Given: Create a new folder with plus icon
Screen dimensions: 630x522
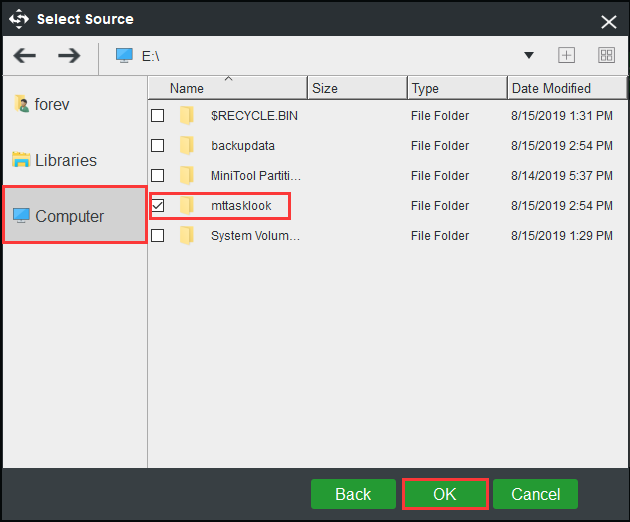Looking at the screenshot, I should point(567,55).
